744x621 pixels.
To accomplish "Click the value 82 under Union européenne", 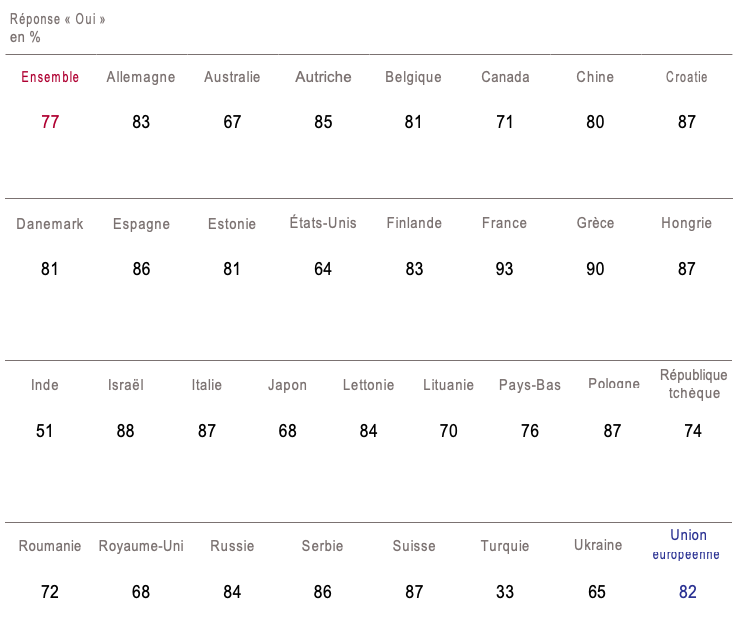I will [687, 592].
